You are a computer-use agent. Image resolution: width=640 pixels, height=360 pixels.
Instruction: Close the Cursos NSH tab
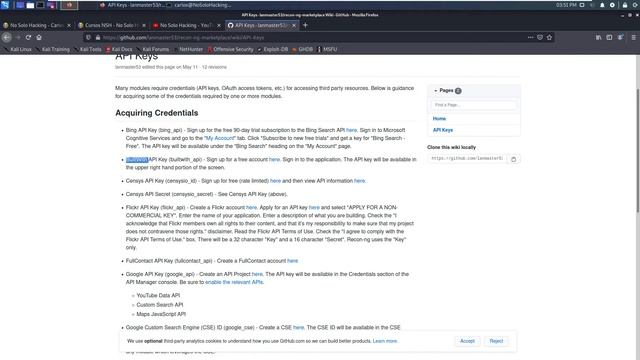(144, 25)
